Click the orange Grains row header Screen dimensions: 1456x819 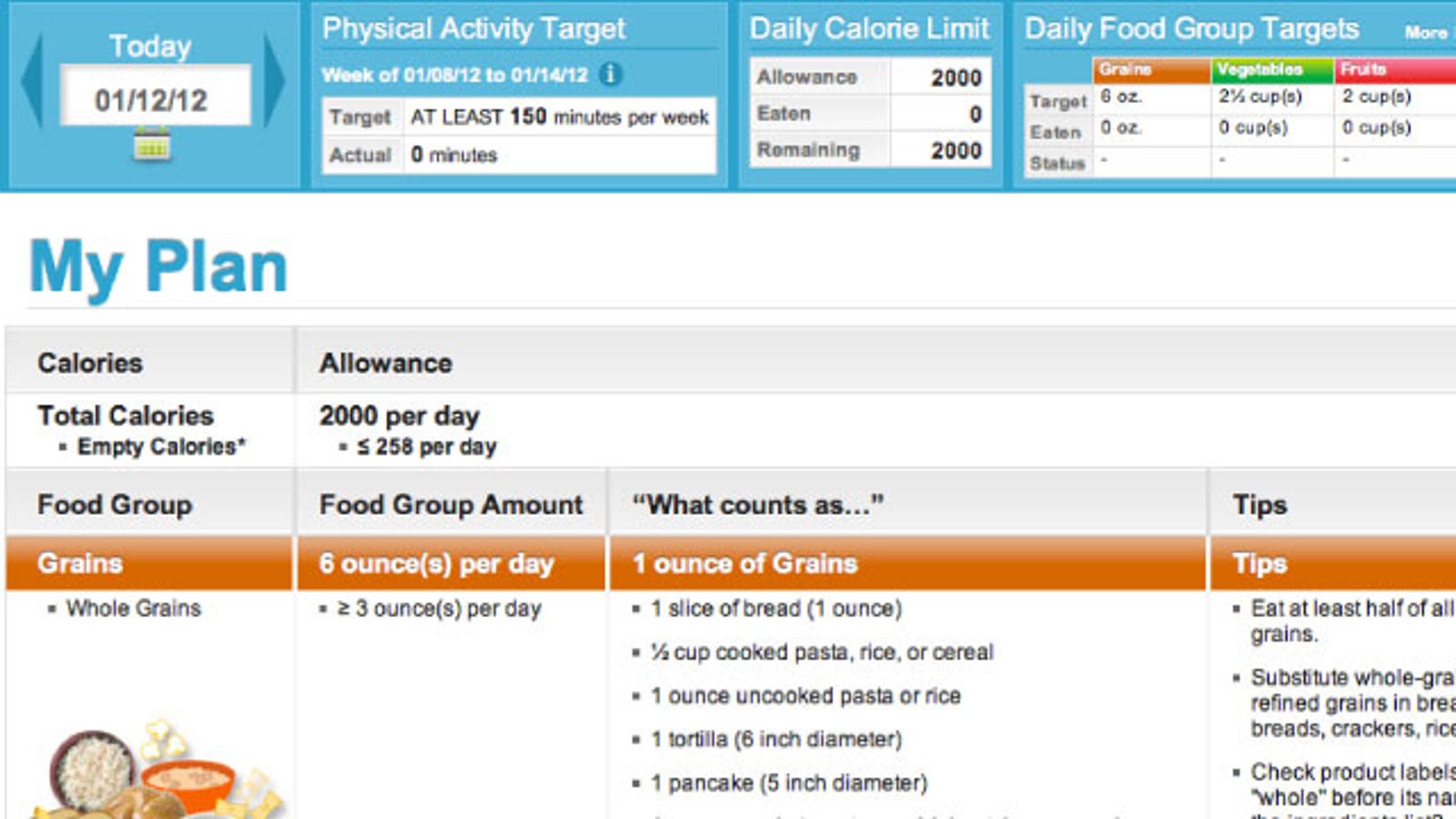[149, 563]
